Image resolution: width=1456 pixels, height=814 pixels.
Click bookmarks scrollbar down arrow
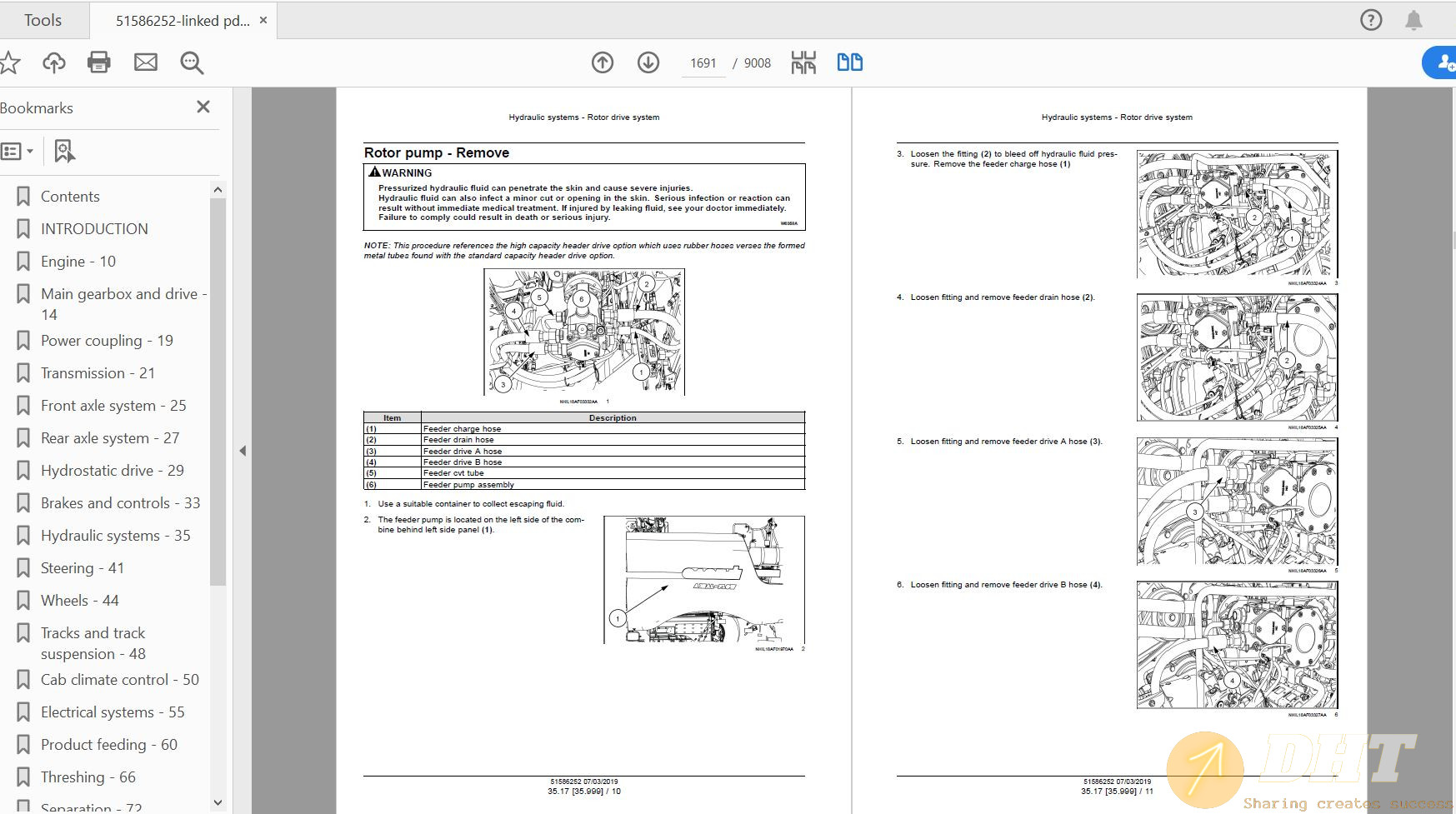coord(218,803)
